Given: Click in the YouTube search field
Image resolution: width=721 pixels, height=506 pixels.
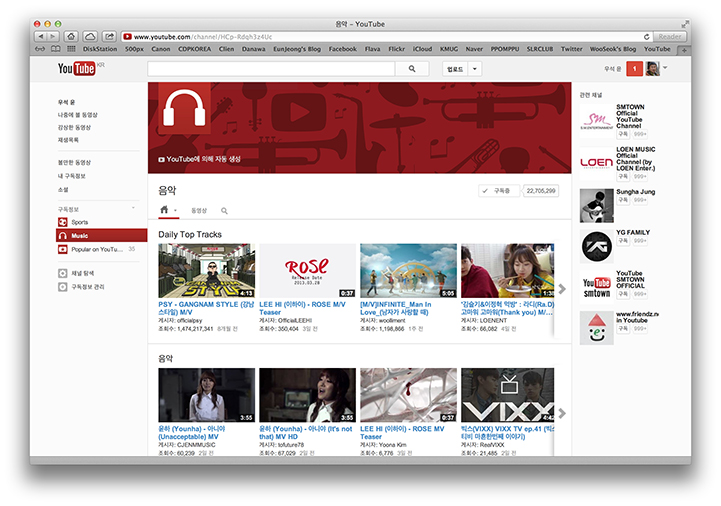Looking at the screenshot, I should click(271, 69).
